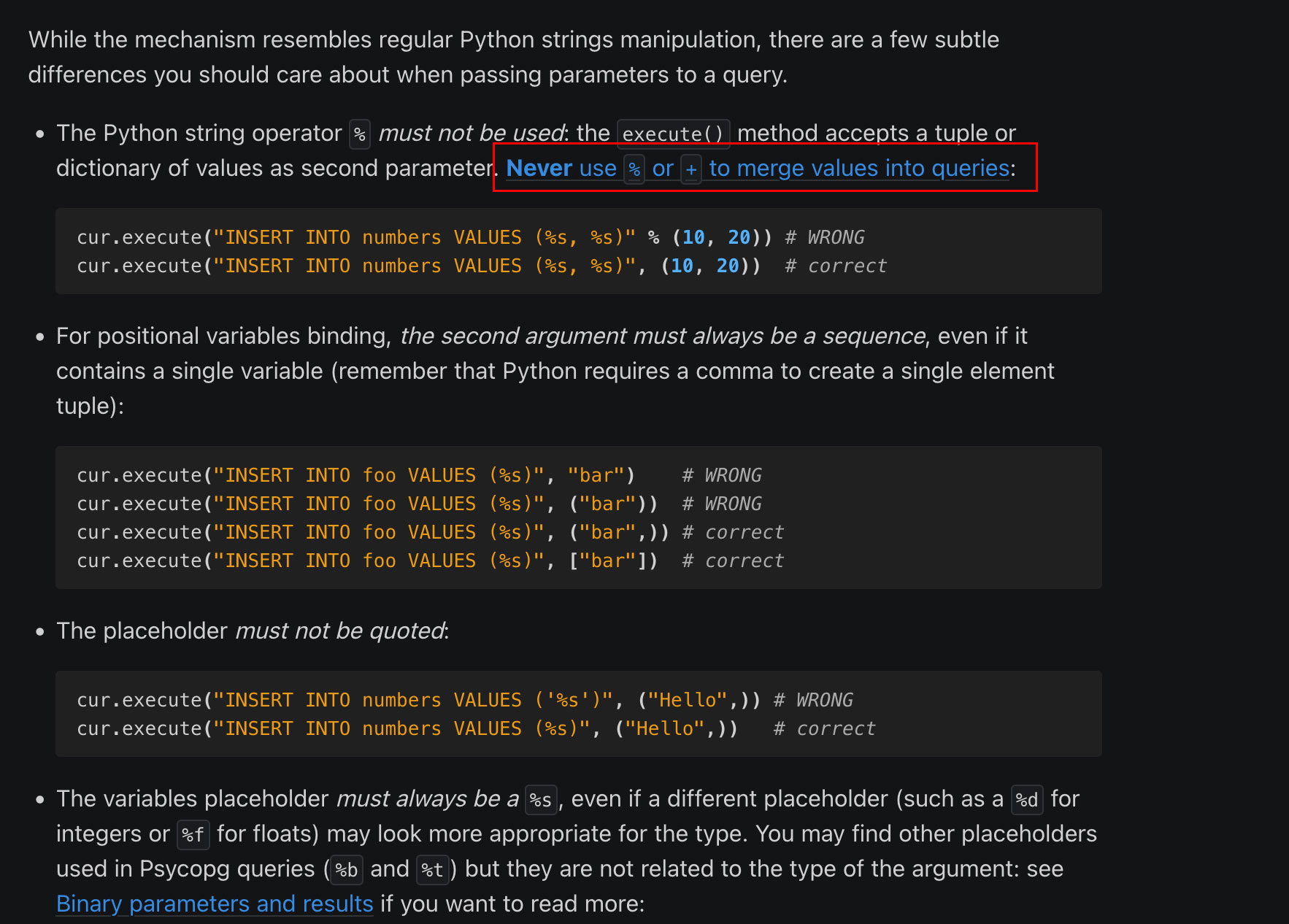Click the inline %s code in 'must always be a'
Viewport: 1289px width, 924px height.
pos(541,800)
